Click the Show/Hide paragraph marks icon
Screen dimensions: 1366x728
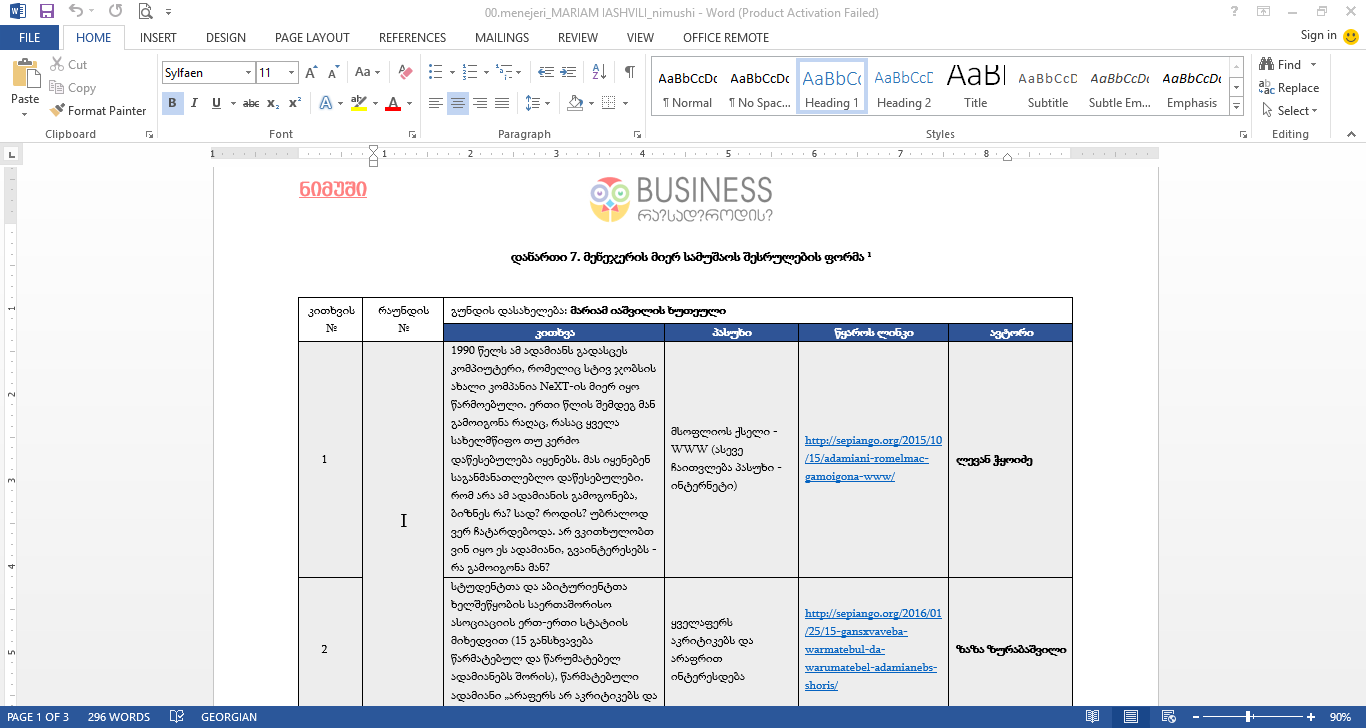(629, 72)
